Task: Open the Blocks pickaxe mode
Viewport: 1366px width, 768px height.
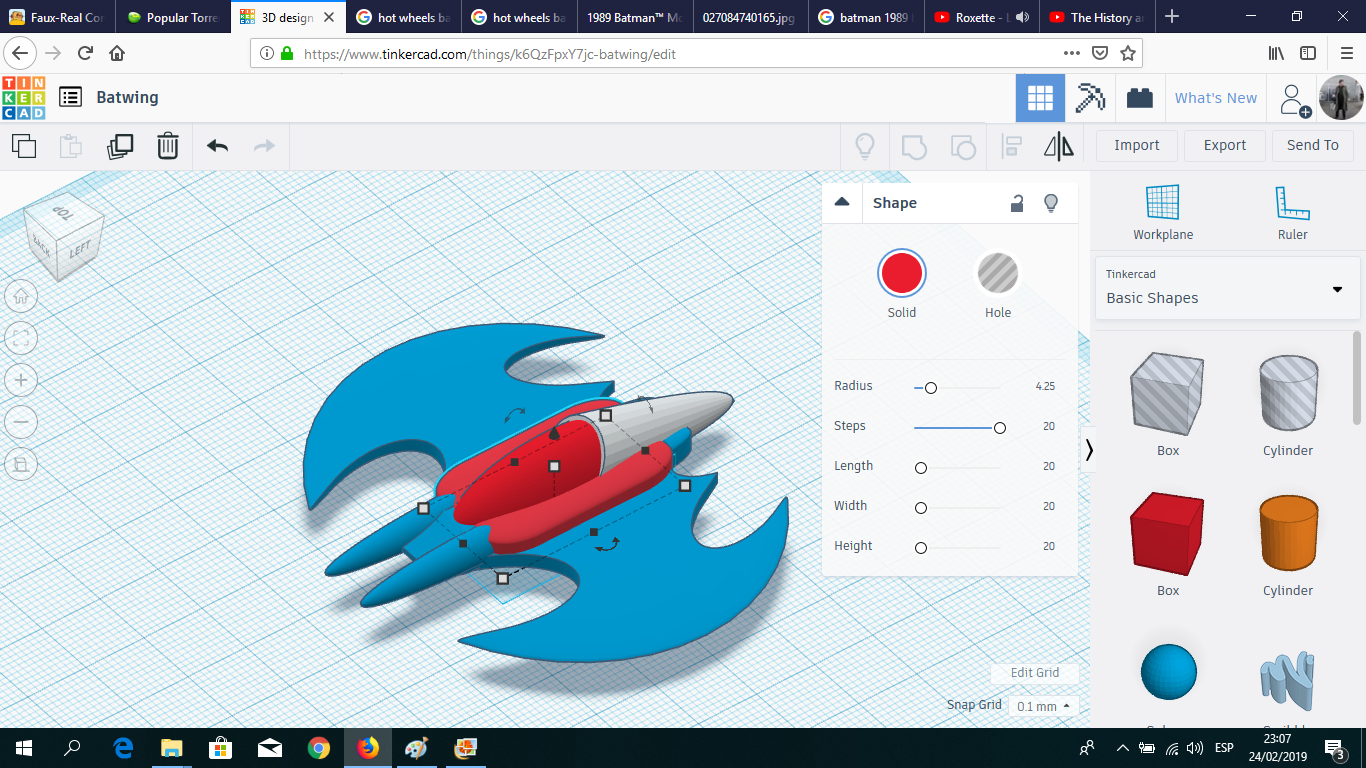Action: [1089, 98]
